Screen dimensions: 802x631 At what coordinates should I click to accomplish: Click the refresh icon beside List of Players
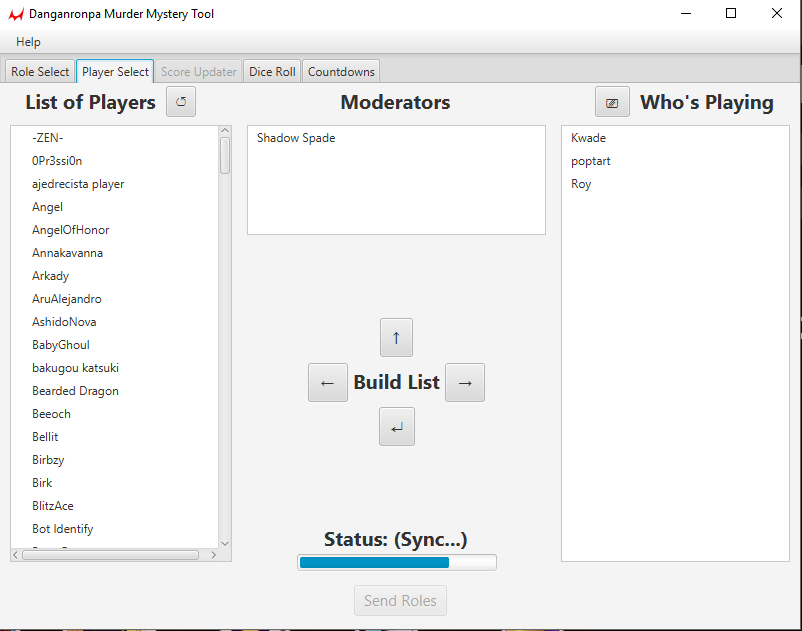(181, 102)
